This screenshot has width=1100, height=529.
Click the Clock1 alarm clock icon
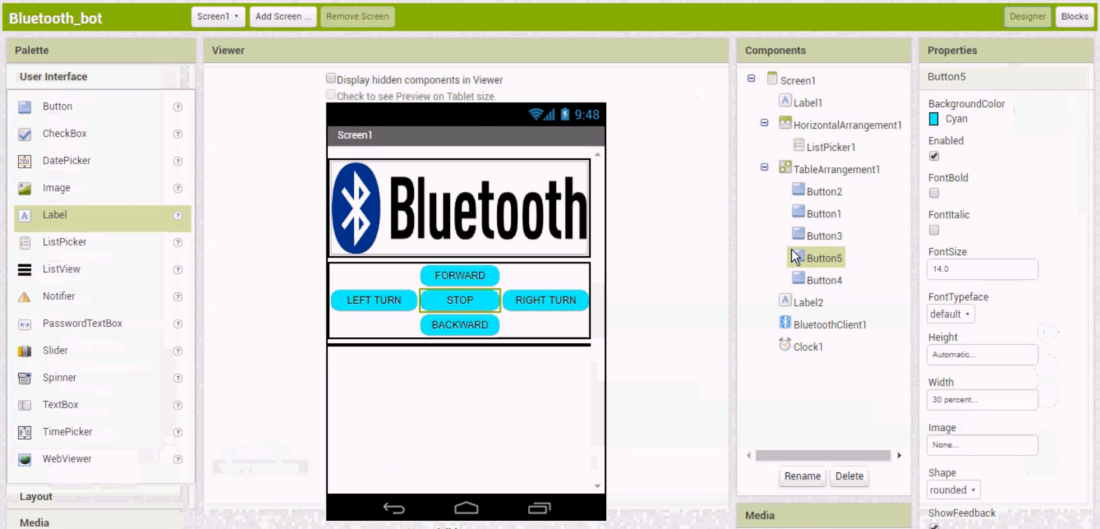(785, 345)
